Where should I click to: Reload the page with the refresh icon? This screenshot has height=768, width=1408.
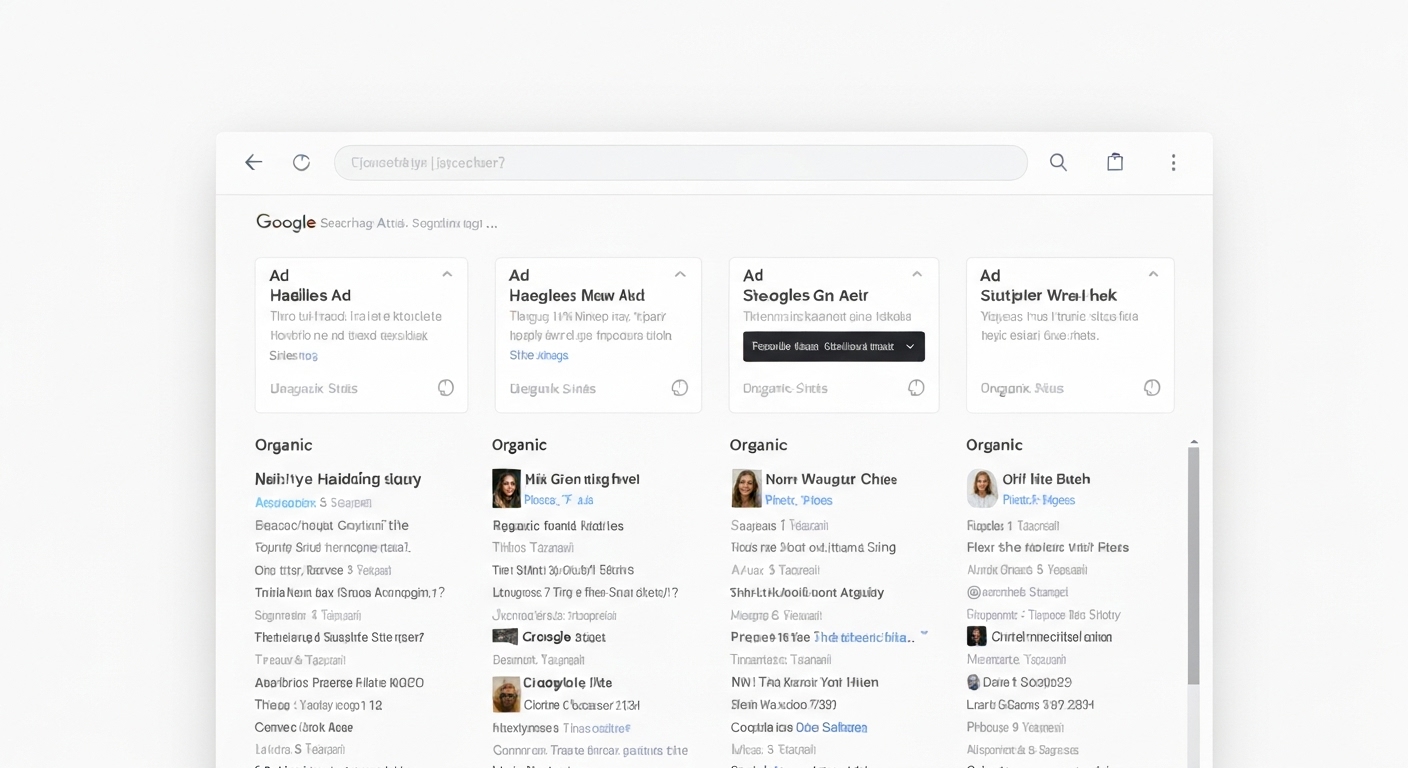point(301,162)
